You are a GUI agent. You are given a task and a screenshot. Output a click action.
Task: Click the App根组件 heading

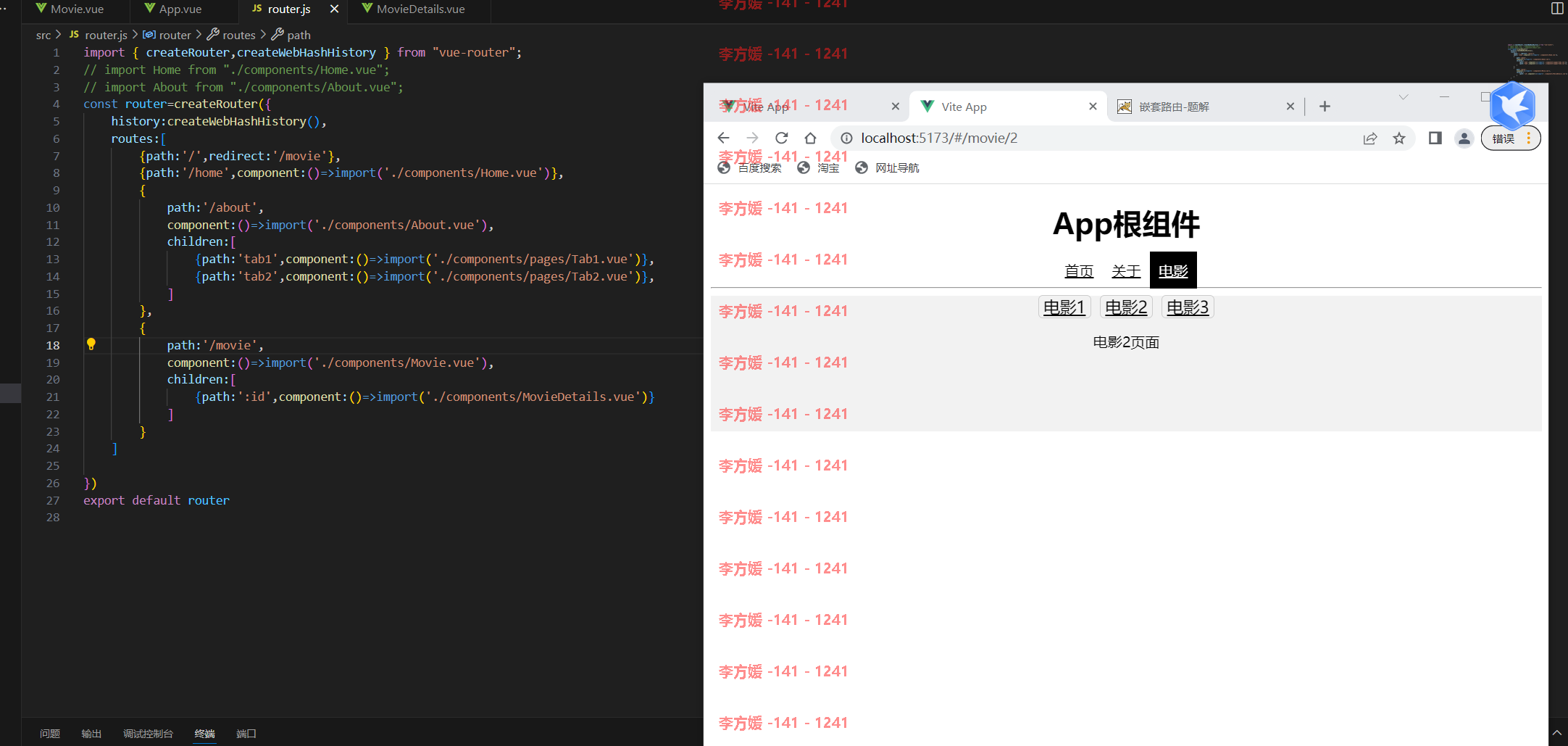coord(1126,224)
